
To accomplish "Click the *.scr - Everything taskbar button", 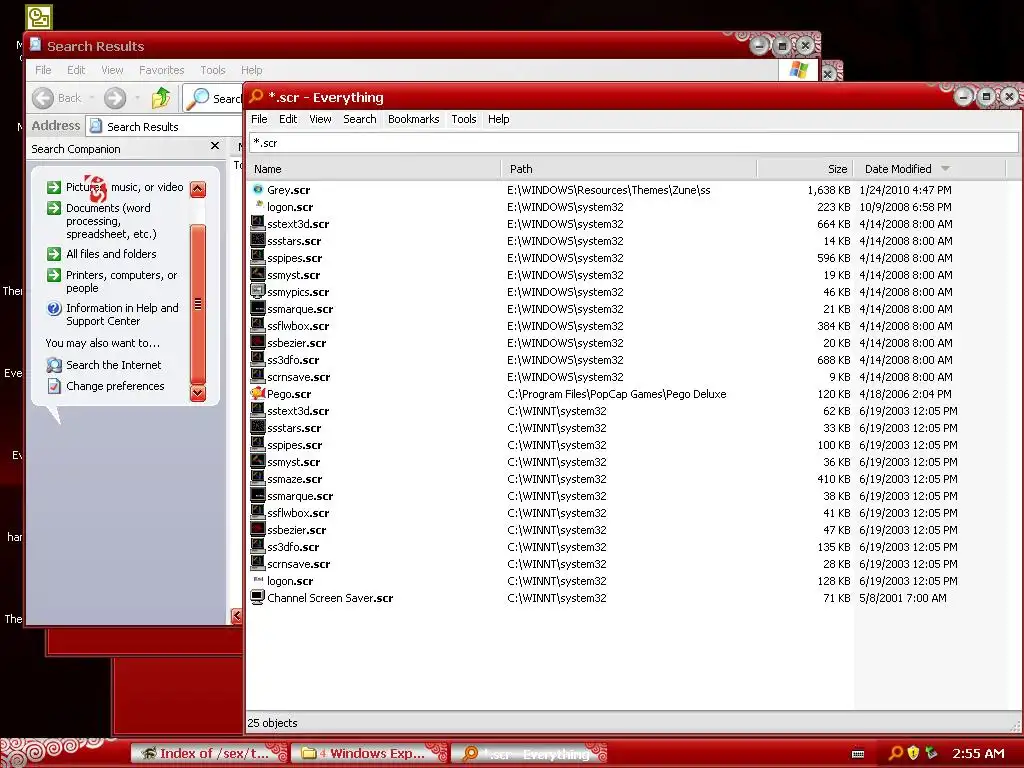I will tap(529, 753).
